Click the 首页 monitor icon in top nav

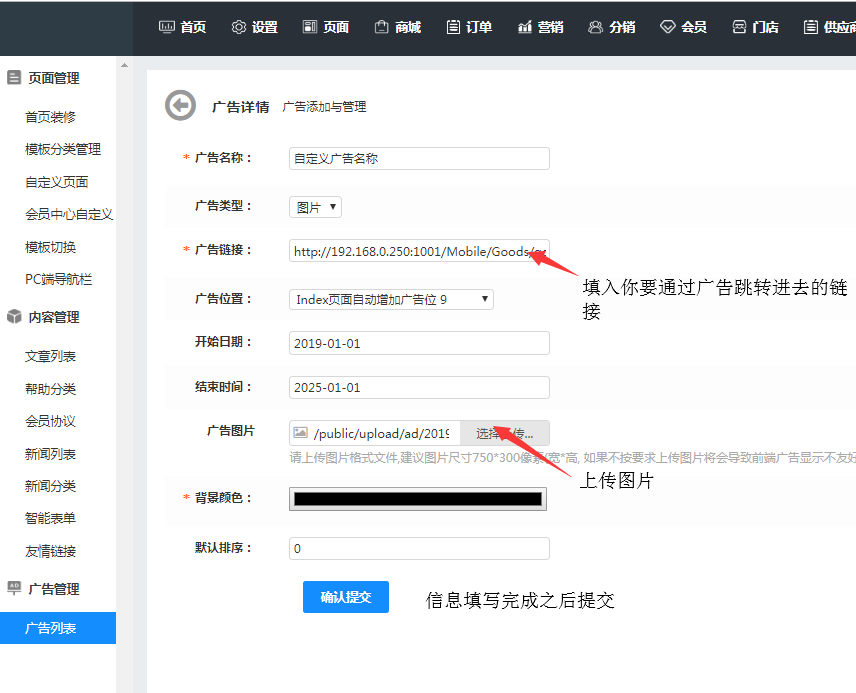[167, 27]
